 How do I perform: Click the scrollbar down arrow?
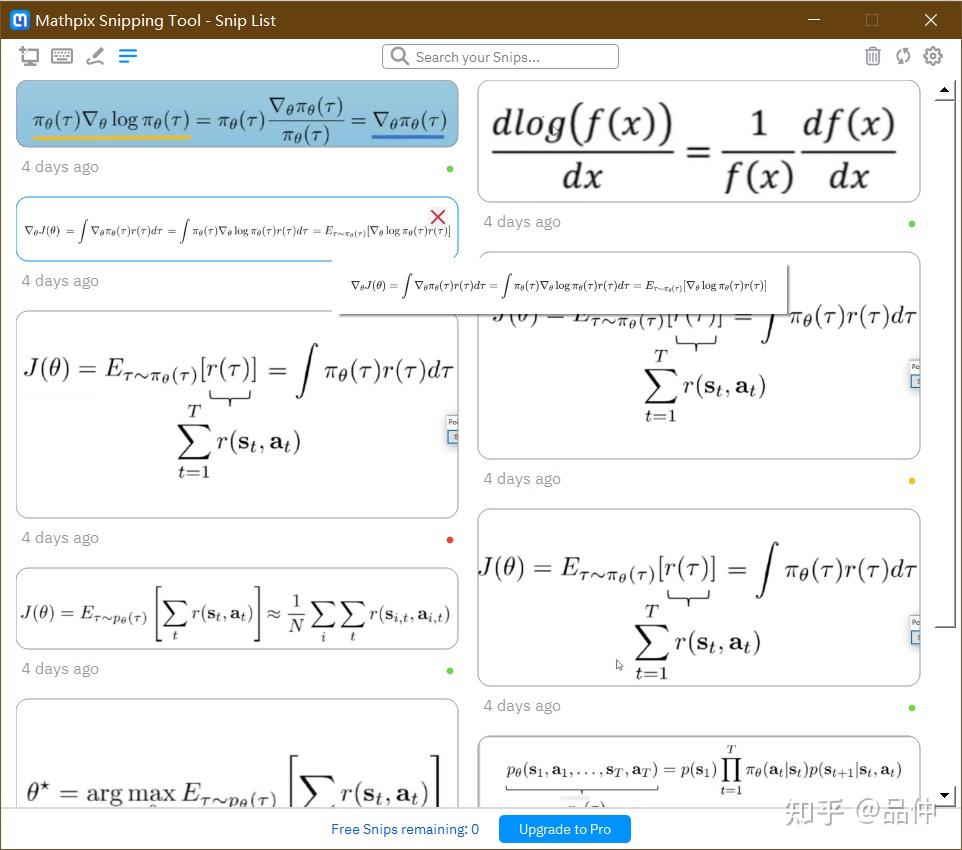(944, 793)
